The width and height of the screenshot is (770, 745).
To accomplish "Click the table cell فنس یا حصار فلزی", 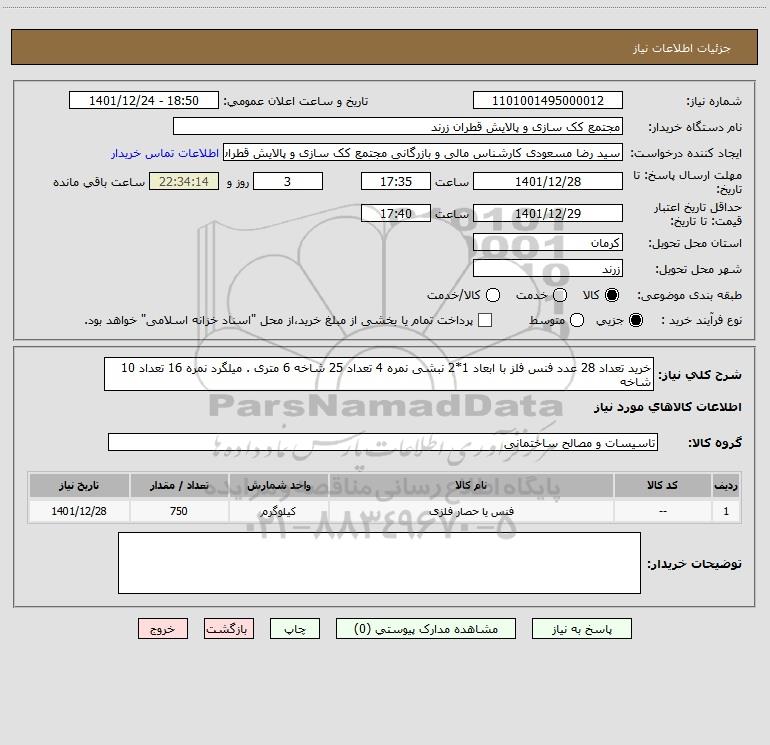I will point(471,511).
